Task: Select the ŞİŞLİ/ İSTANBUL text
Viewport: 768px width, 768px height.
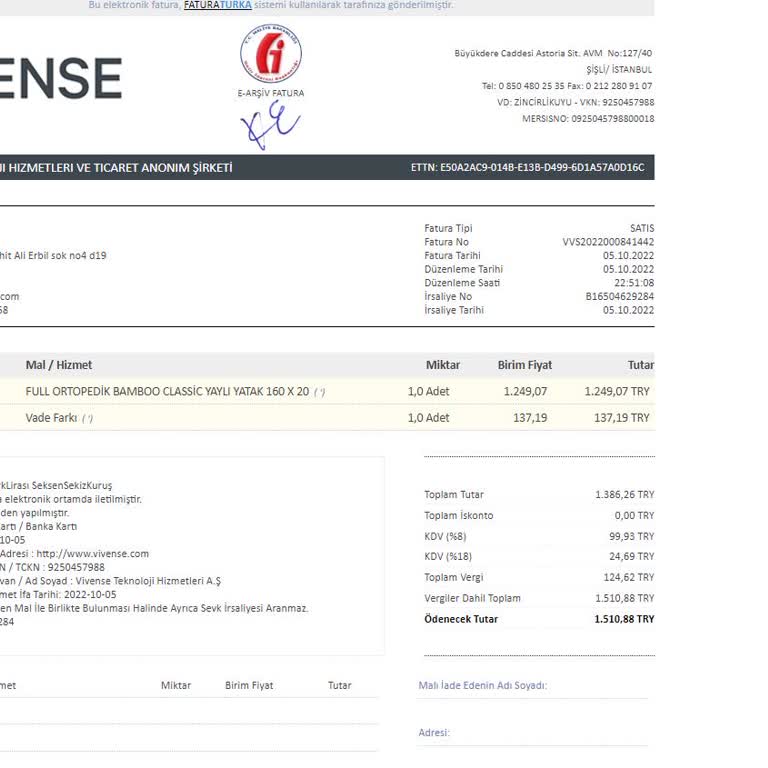Action: click(619, 70)
